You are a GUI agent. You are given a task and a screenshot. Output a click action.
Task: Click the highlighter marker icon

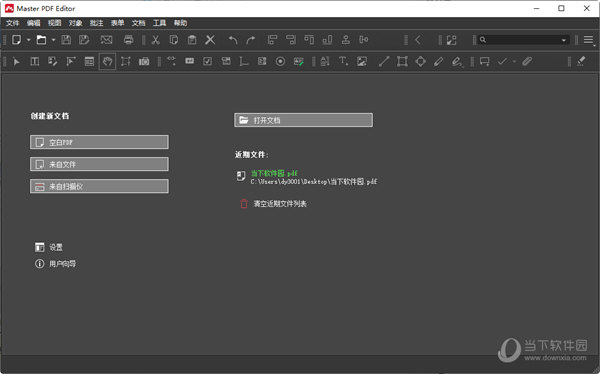[x=581, y=61]
